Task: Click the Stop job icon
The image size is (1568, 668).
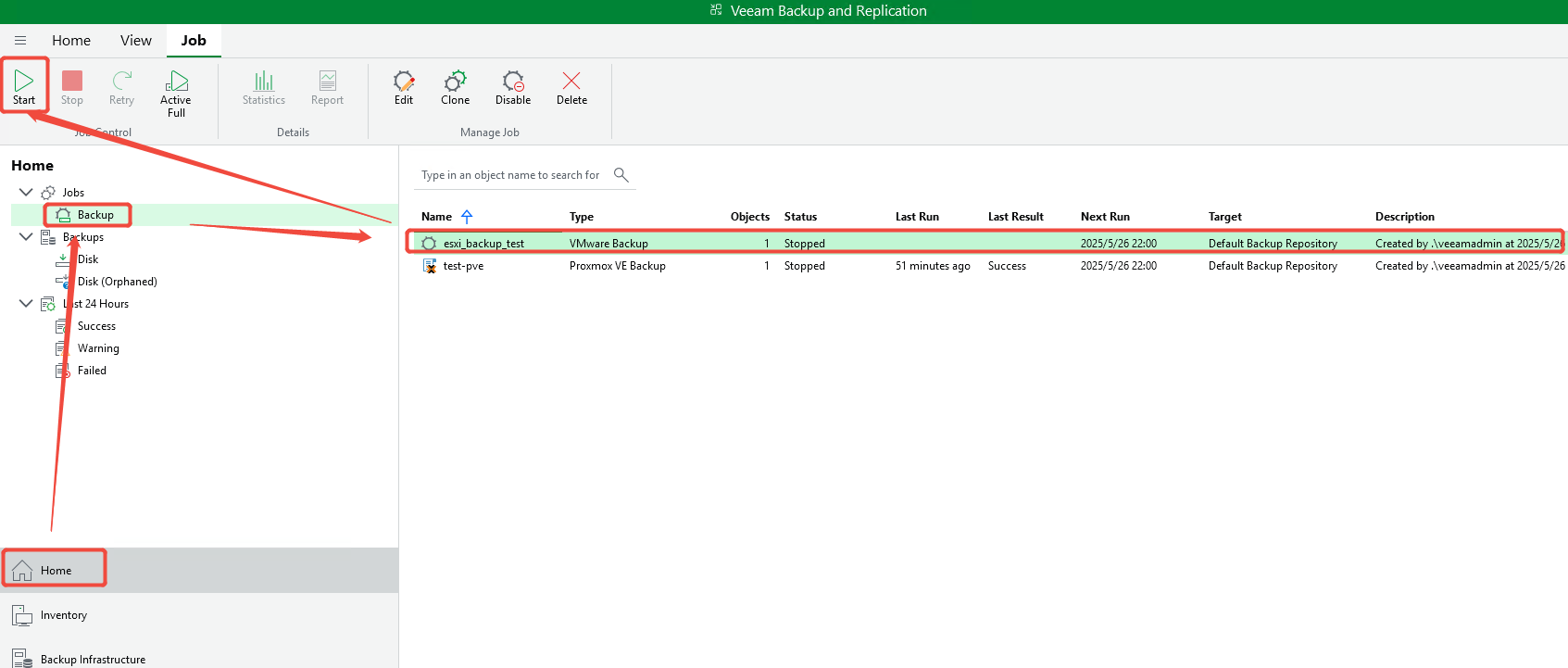Action: click(x=72, y=81)
